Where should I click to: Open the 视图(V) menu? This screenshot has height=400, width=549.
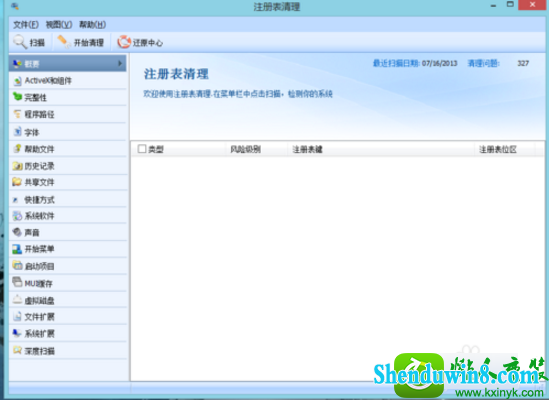click(x=58, y=25)
